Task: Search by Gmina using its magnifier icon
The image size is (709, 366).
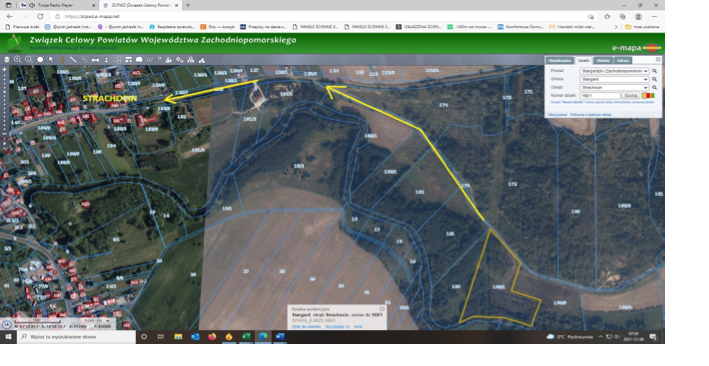Action: click(654, 79)
